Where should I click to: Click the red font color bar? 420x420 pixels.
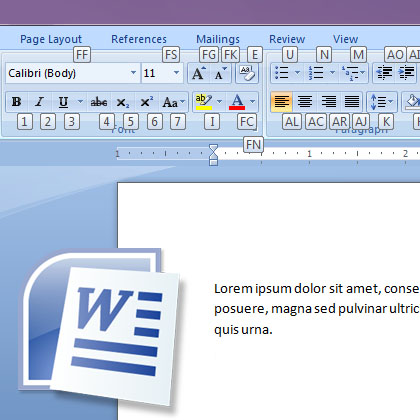(x=237, y=108)
